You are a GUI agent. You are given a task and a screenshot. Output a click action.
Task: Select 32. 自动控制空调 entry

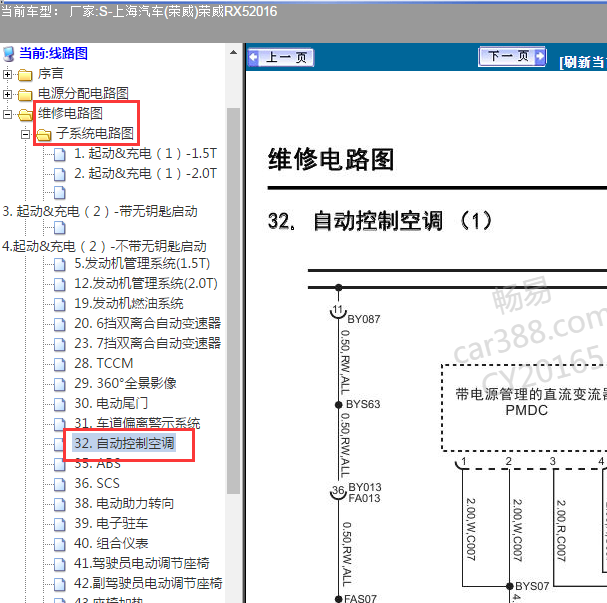(x=124, y=444)
